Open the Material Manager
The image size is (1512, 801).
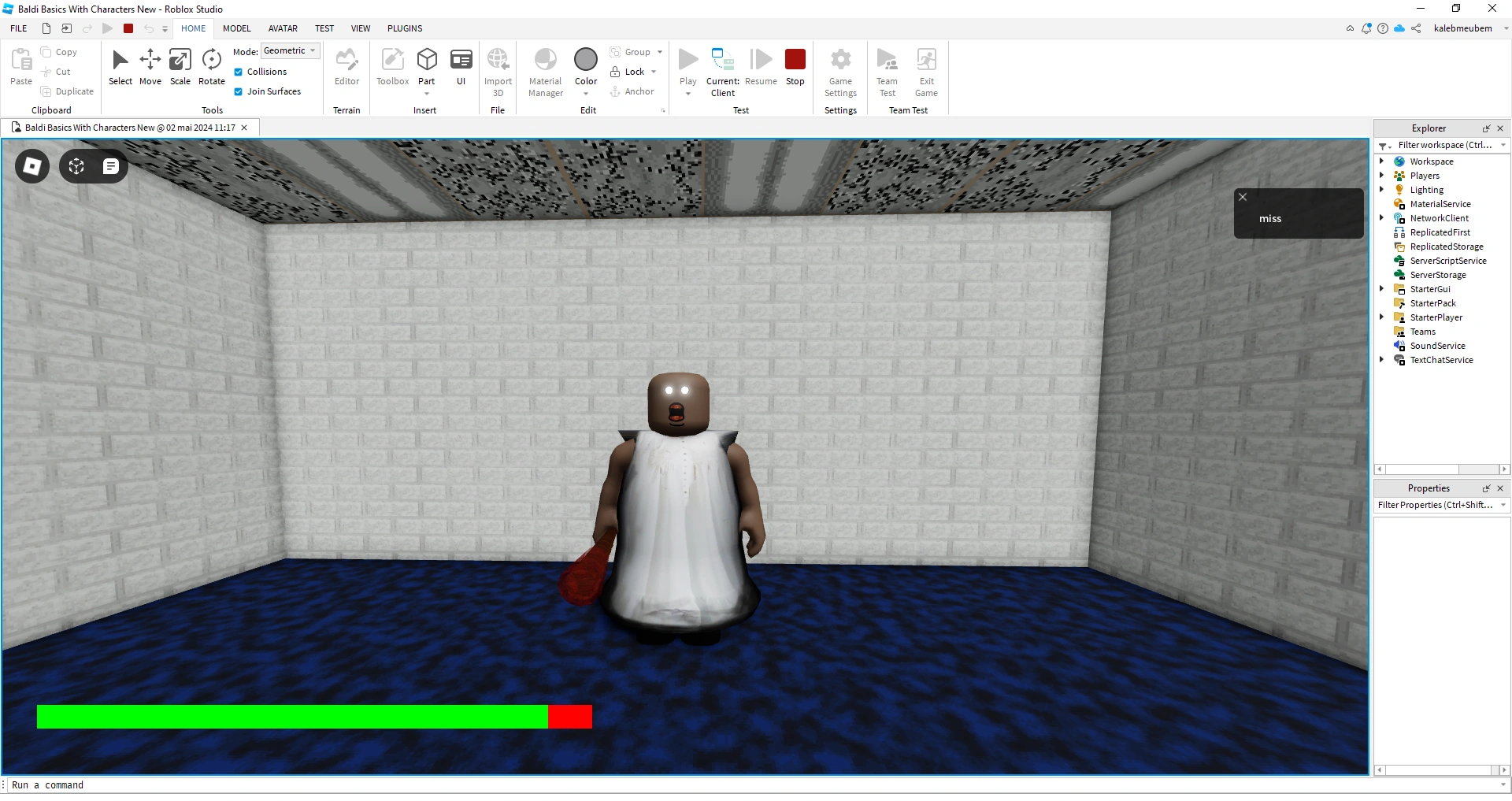tap(546, 72)
